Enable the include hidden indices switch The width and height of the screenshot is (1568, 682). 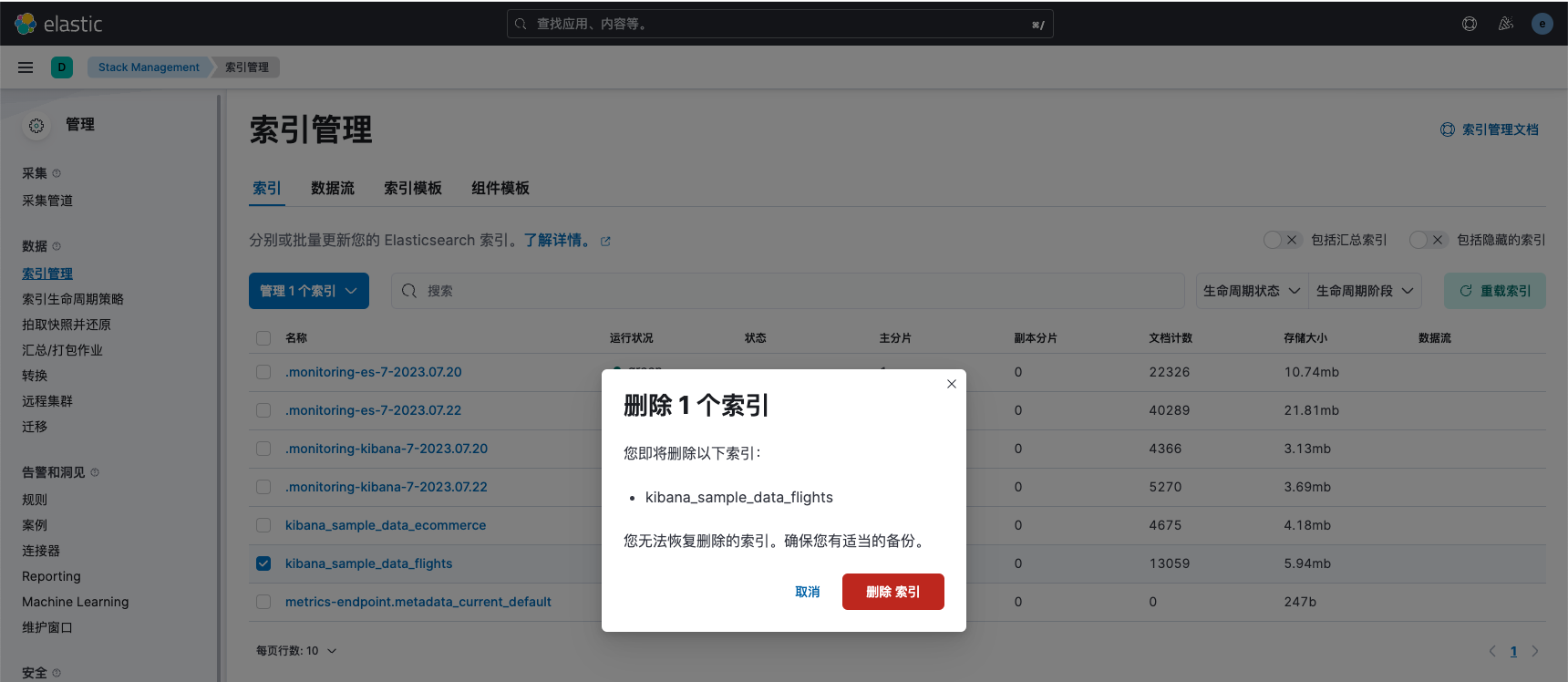(1428, 240)
